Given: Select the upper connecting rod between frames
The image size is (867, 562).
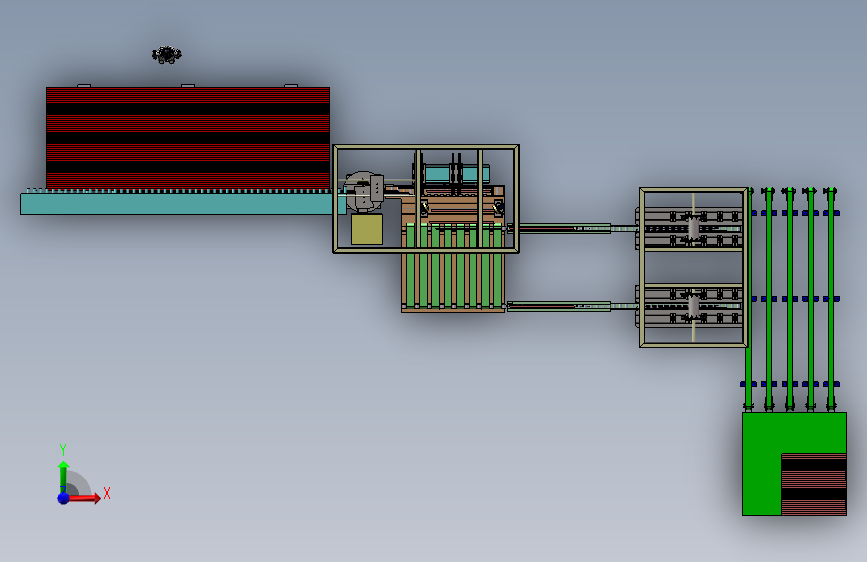Looking at the screenshot, I should 571,228.
